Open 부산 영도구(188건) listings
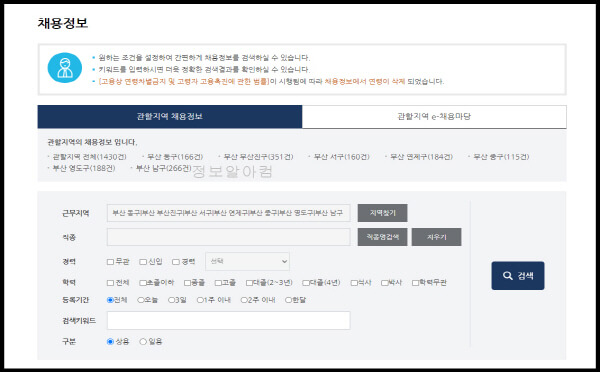600x372 pixels. 84,168
